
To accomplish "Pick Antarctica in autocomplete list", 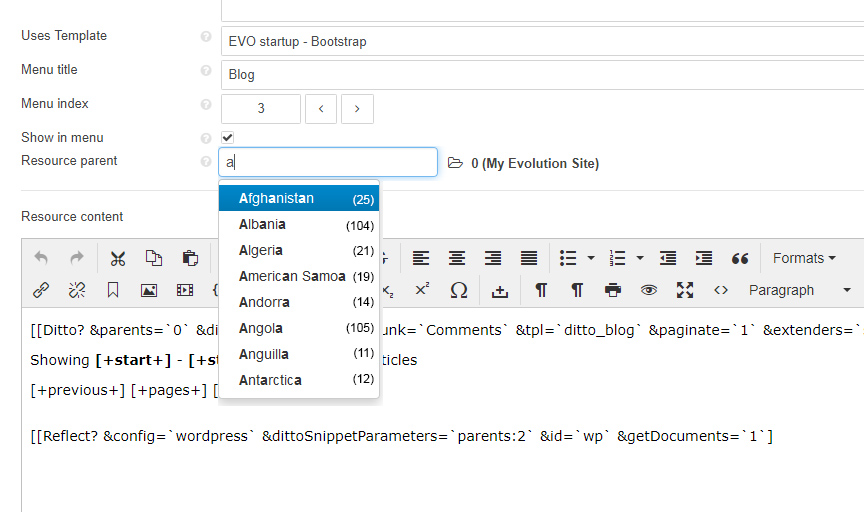I will point(299,380).
